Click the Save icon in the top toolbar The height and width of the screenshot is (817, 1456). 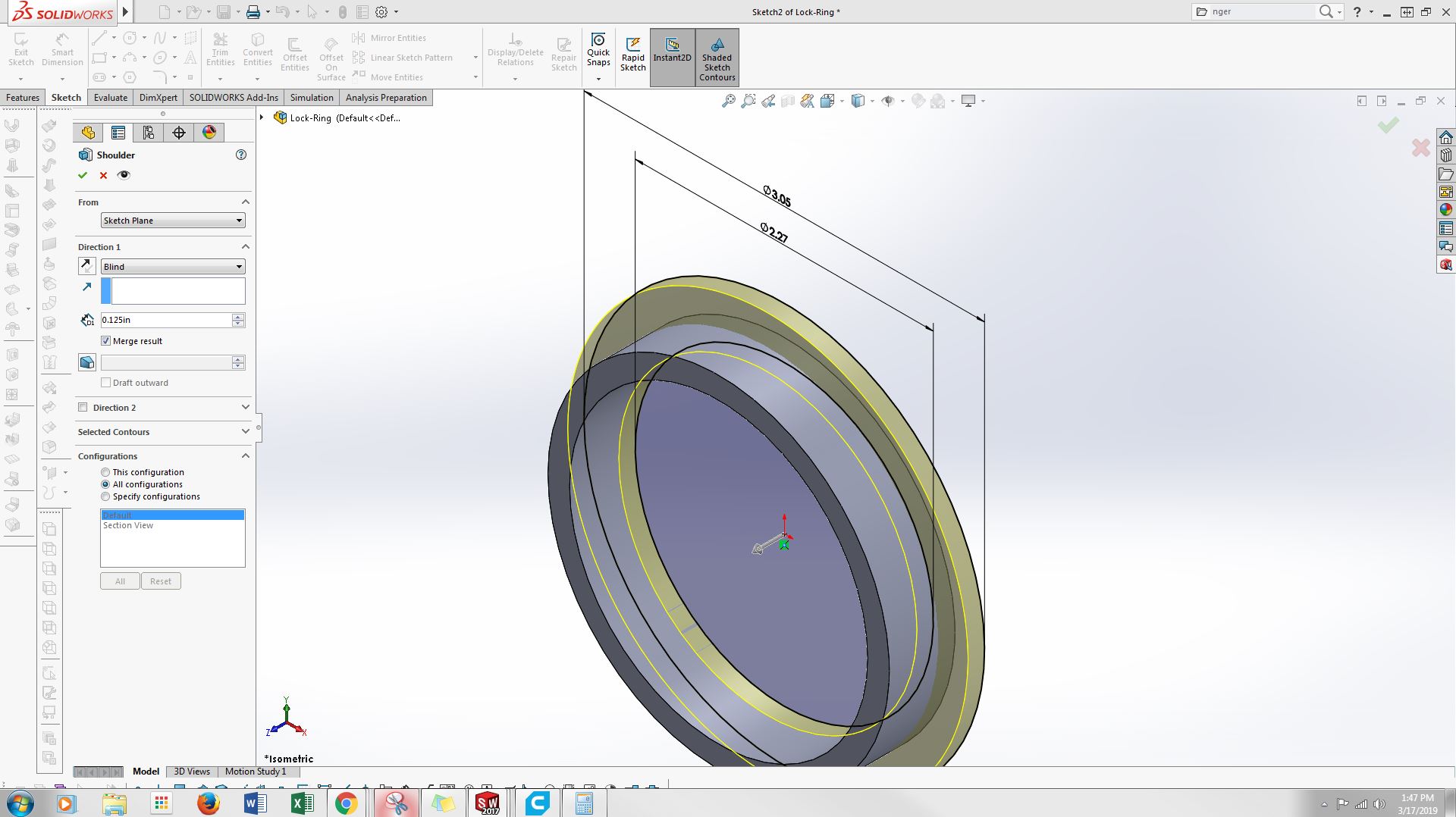[223, 12]
